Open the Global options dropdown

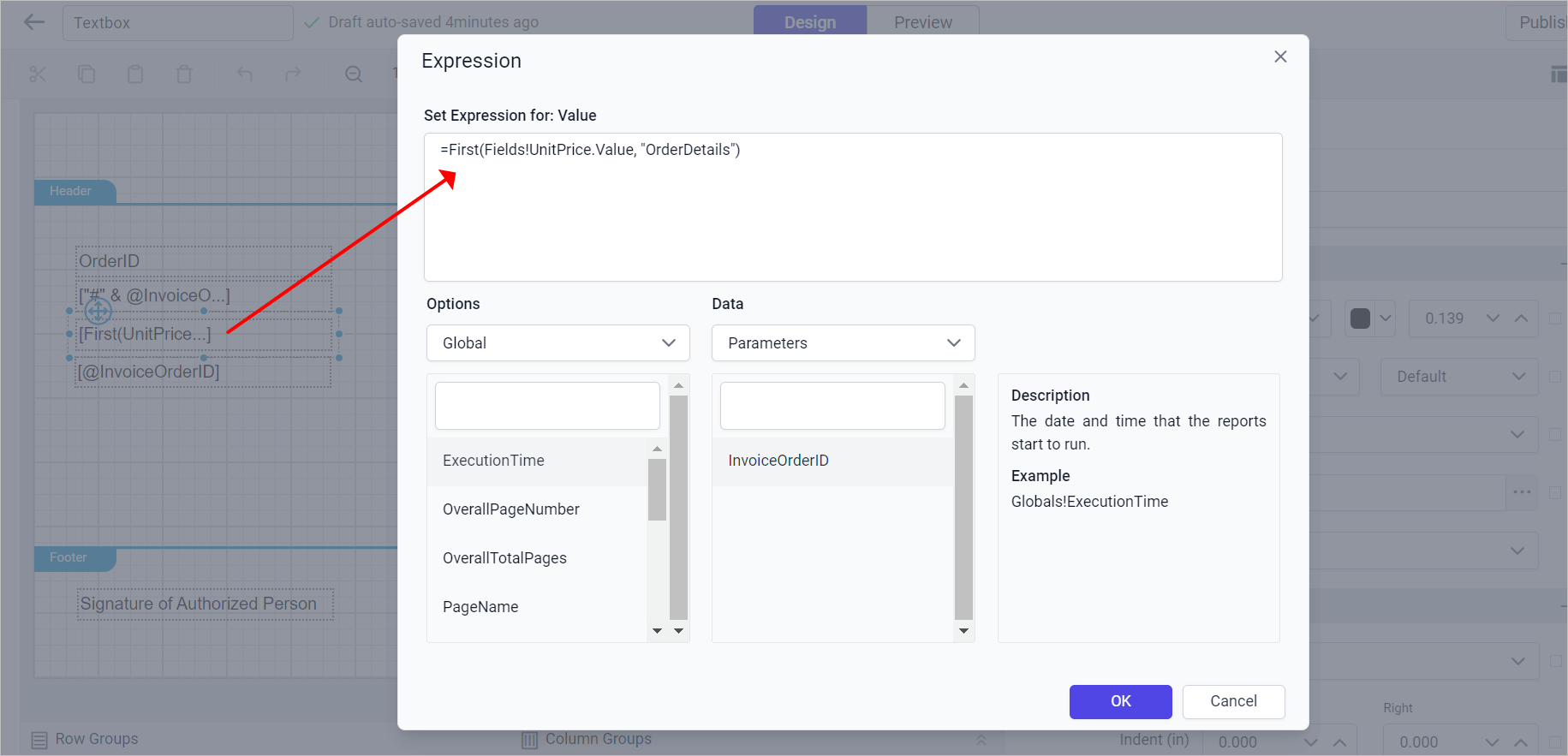pyautogui.click(x=558, y=343)
